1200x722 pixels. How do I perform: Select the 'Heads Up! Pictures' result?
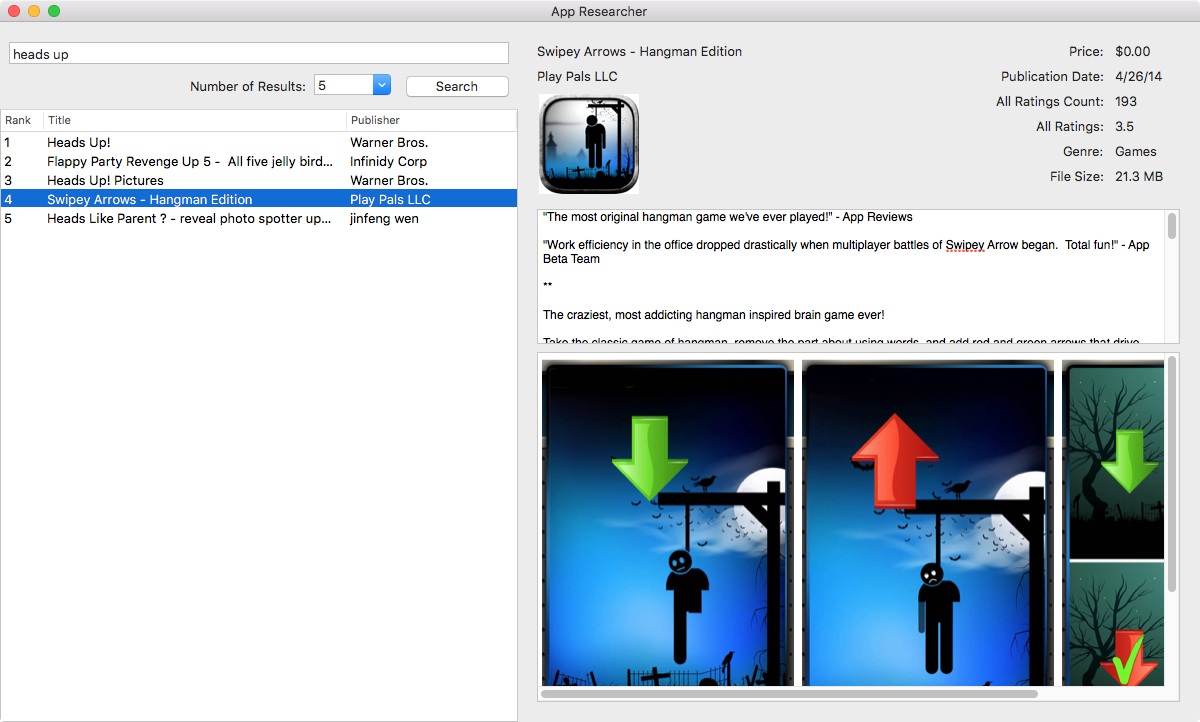pos(190,181)
